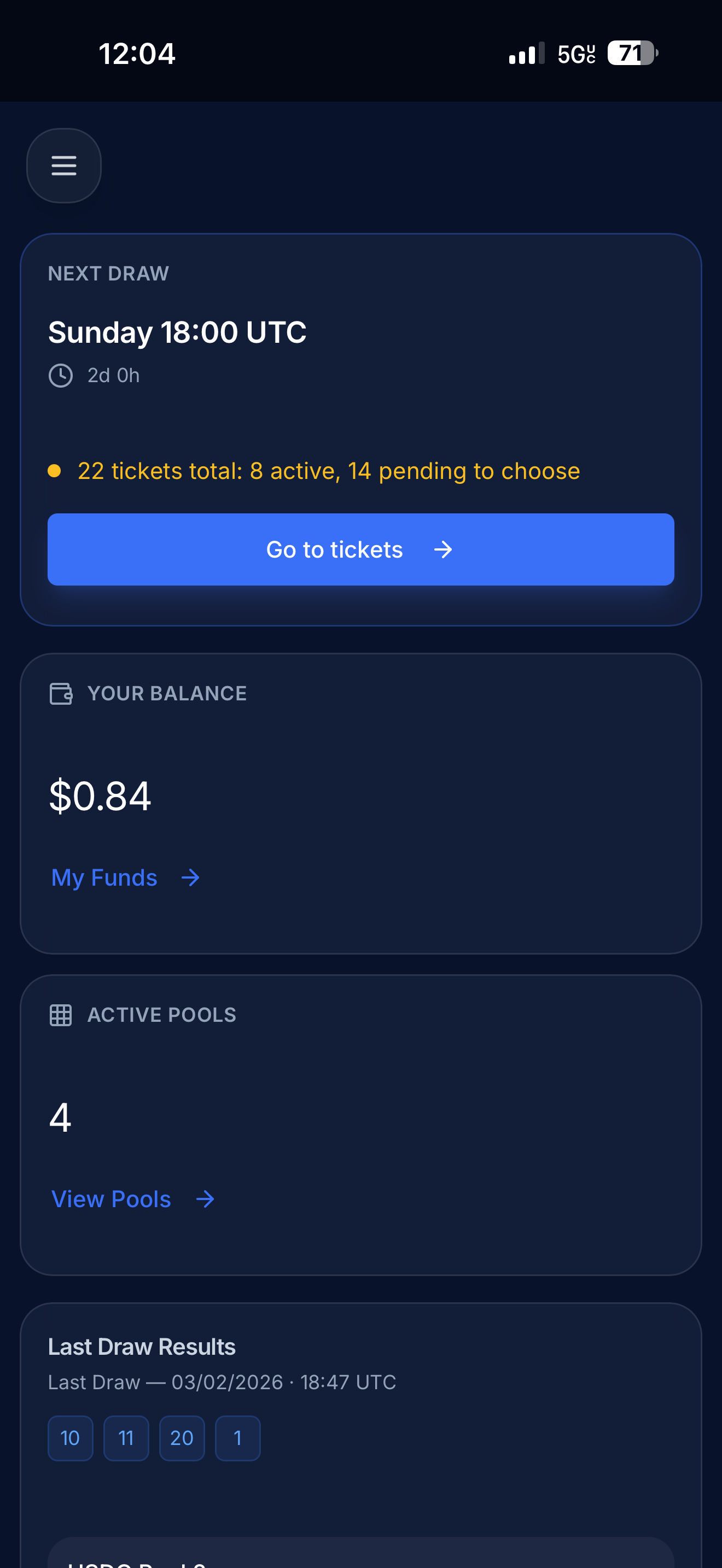Screen dimensions: 722x1568
Task: Tap the cellular signal bars icon
Action: [526, 54]
